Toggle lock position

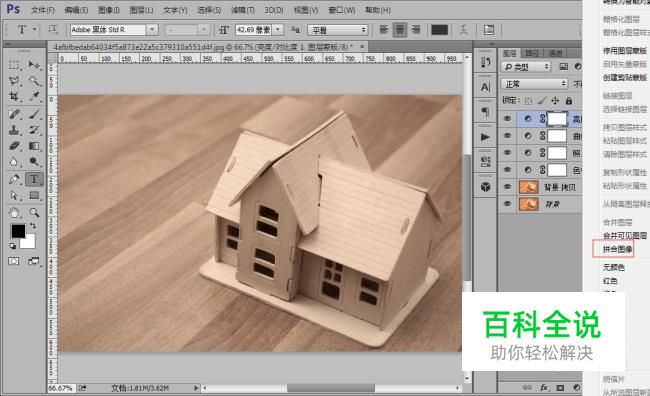tap(555, 101)
